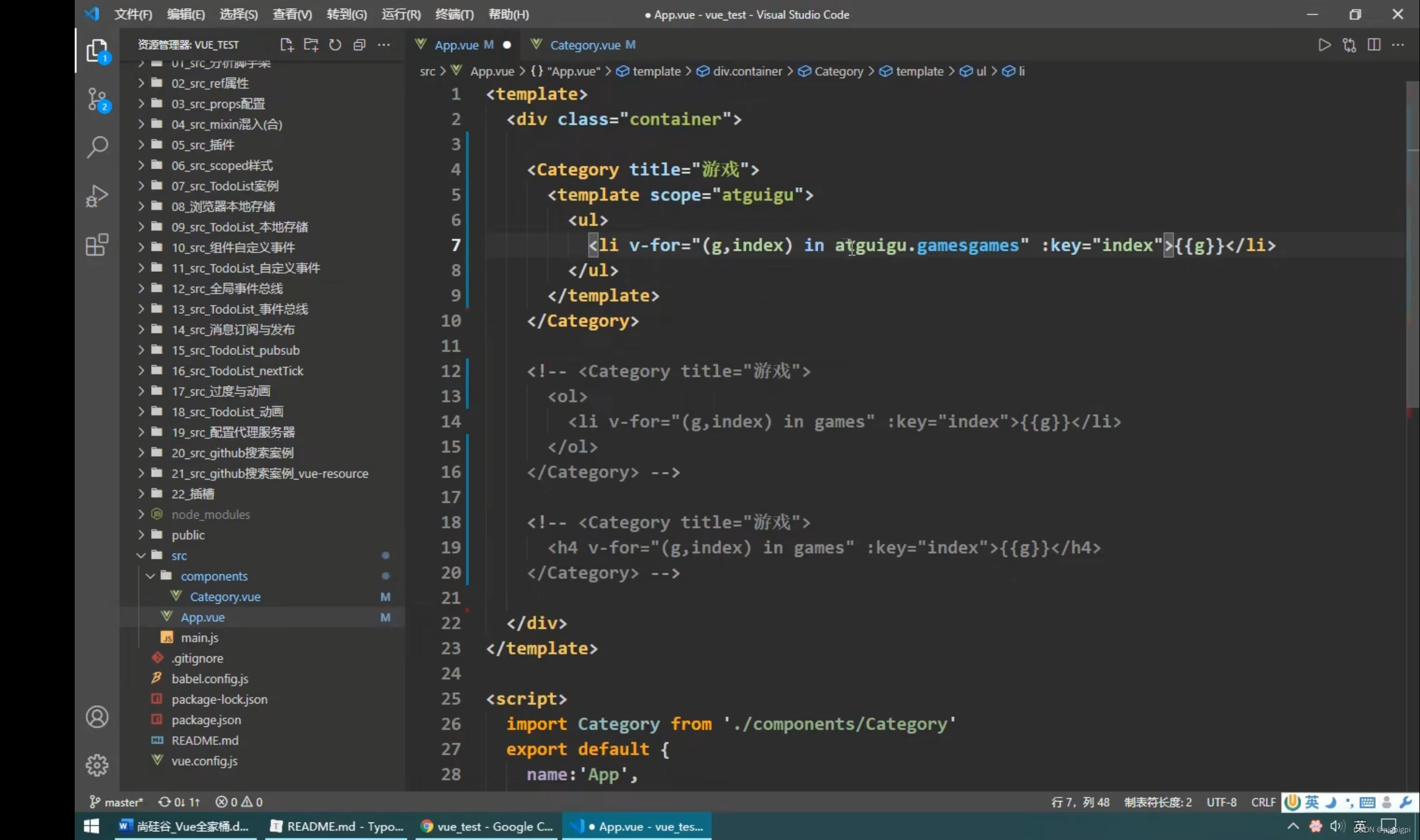The image size is (1420, 840).
Task: Click the 行 7, 列 48 cursor position
Action: point(1080,802)
